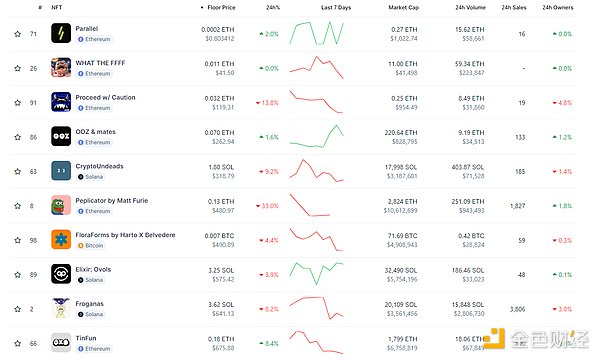Sort by 24h Volume column
600x360 pixels.
[470, 7]
